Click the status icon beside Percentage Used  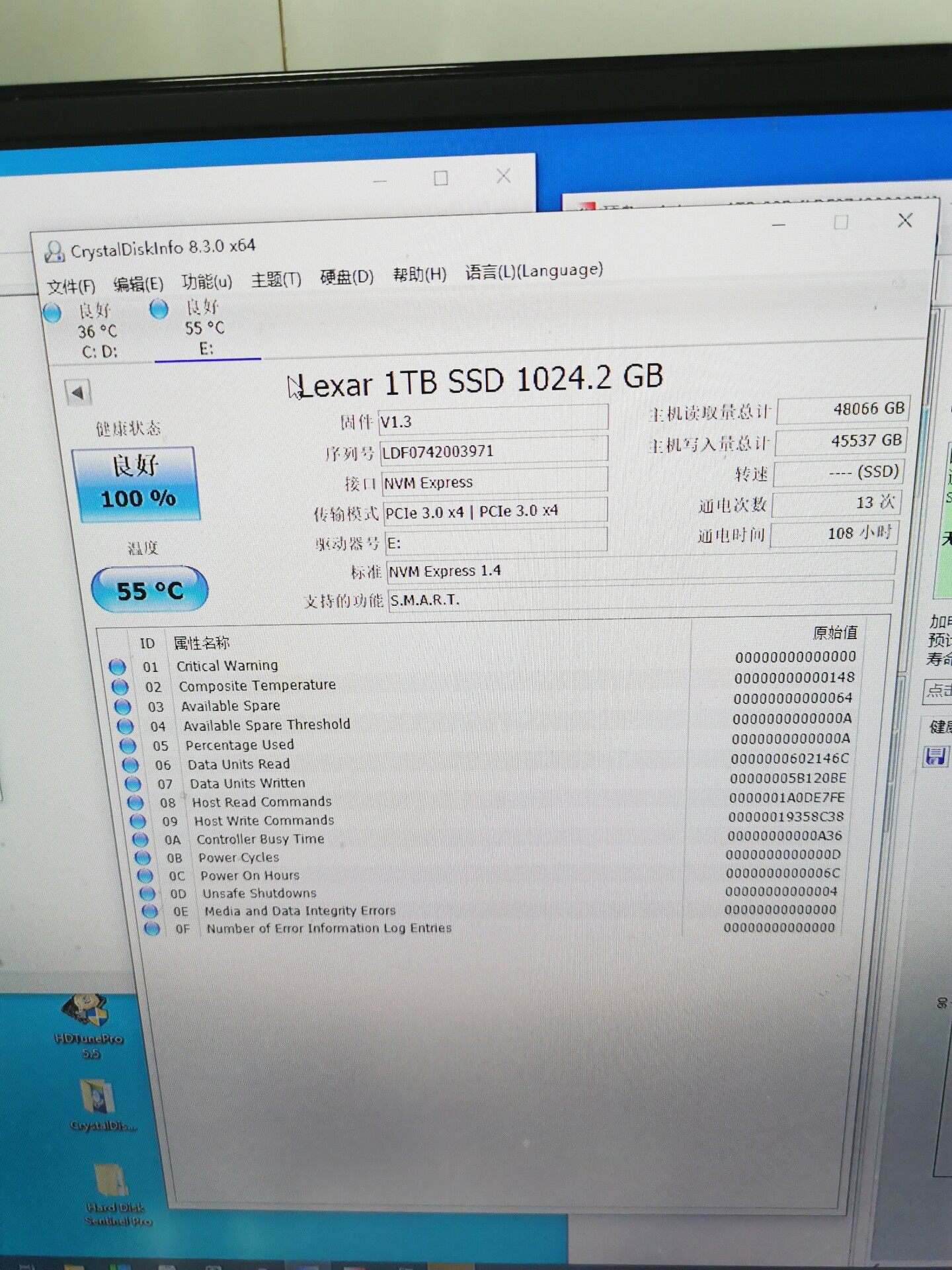pos(128,745)
